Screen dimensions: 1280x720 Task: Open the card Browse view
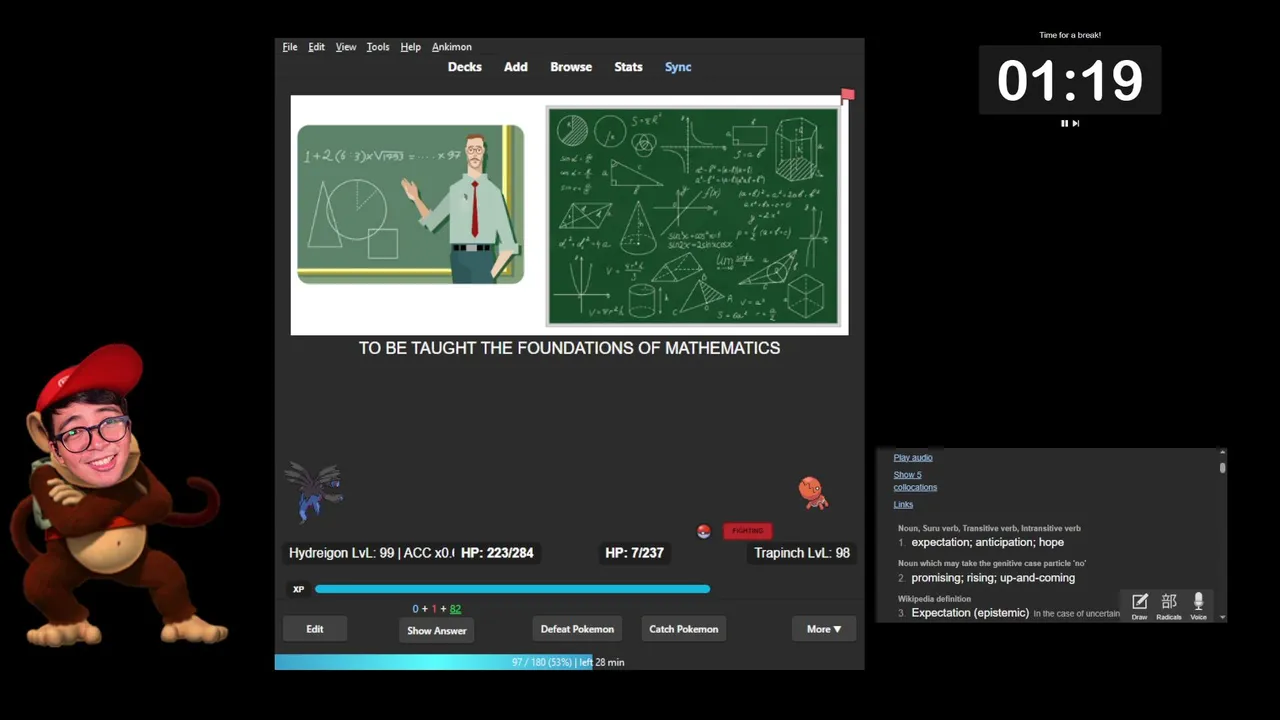(571, 67)
